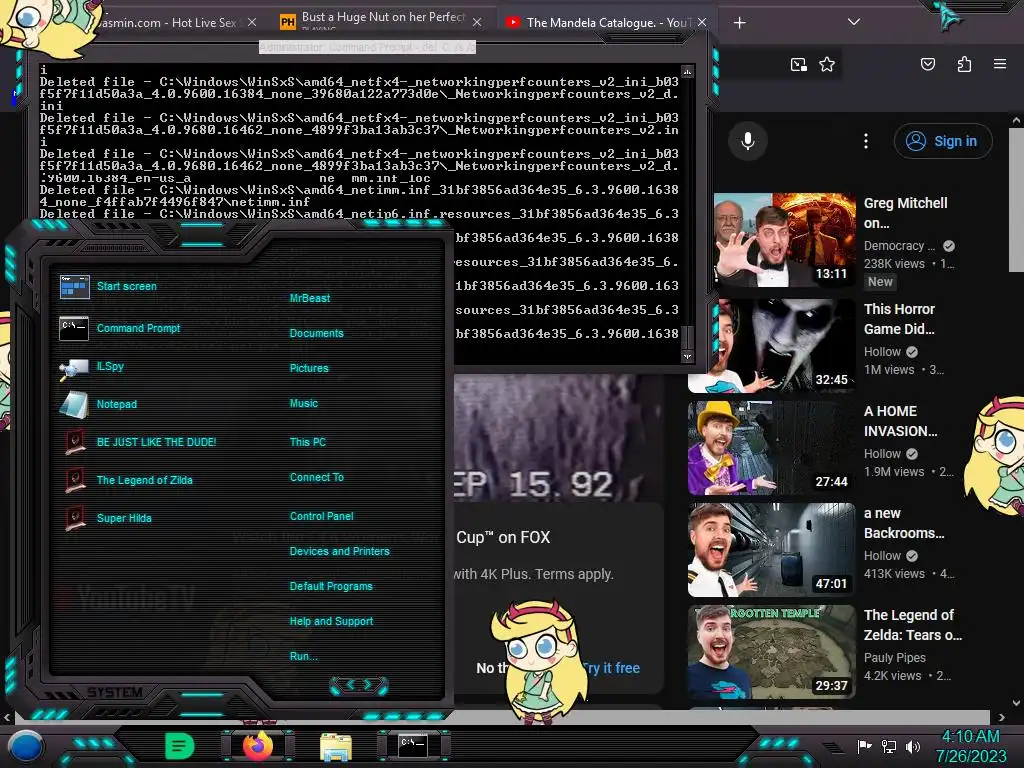Open This PC from start menu
This screenshot has width=1024, height=768.
(308, 442)
